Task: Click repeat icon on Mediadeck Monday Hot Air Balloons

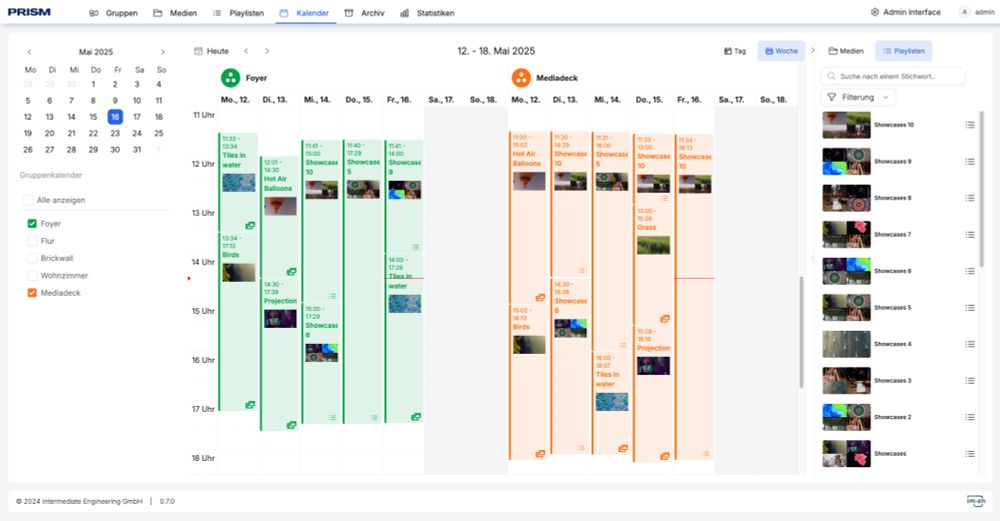Action: (x=540, y=298)
